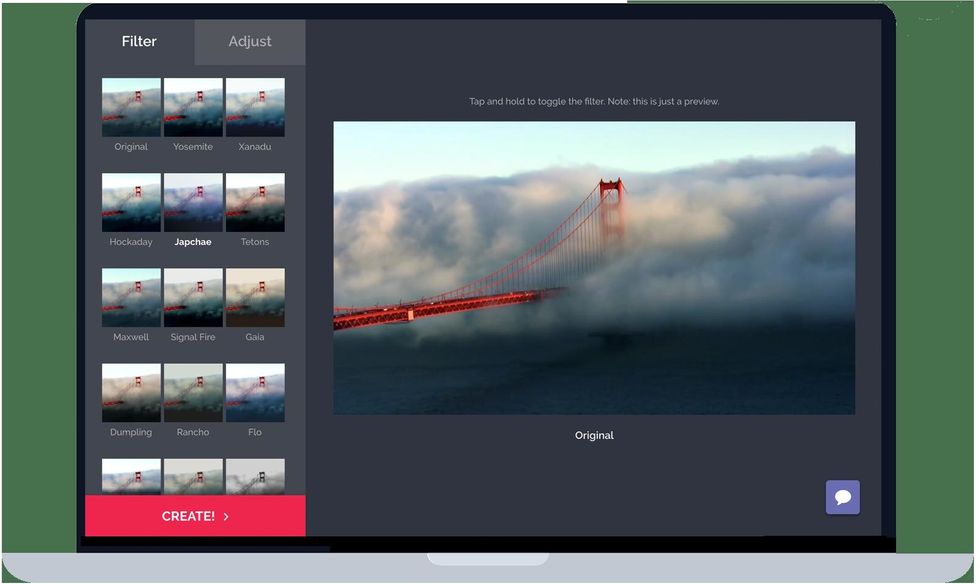980x584 pixels.
Task: Apply the Tetons filter thumbnail
Action: (x=255, y=203)
